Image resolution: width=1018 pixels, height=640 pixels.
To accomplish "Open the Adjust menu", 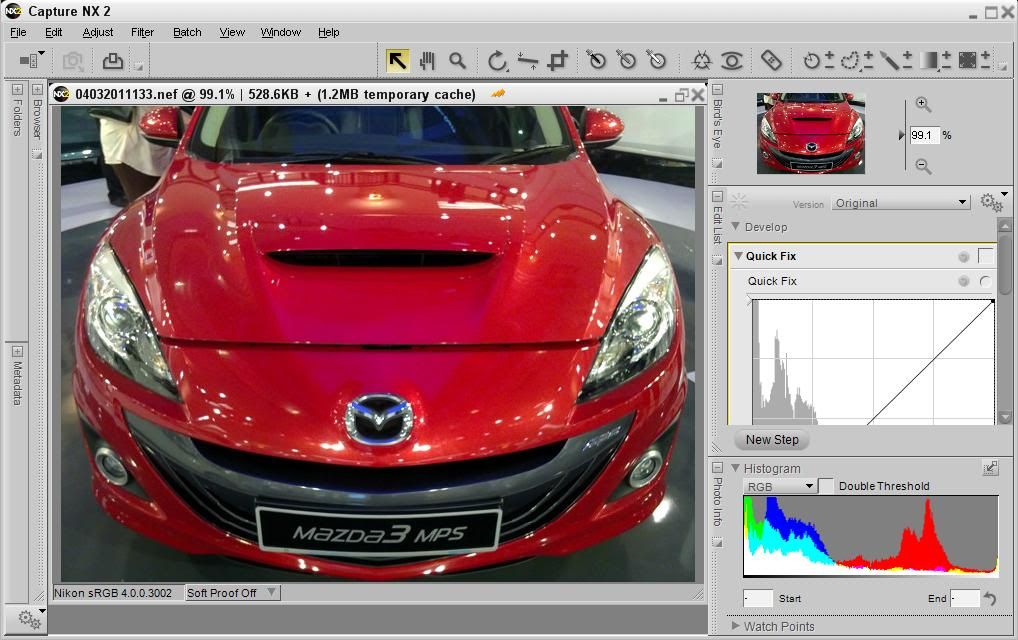I will [x=98, y=32].
